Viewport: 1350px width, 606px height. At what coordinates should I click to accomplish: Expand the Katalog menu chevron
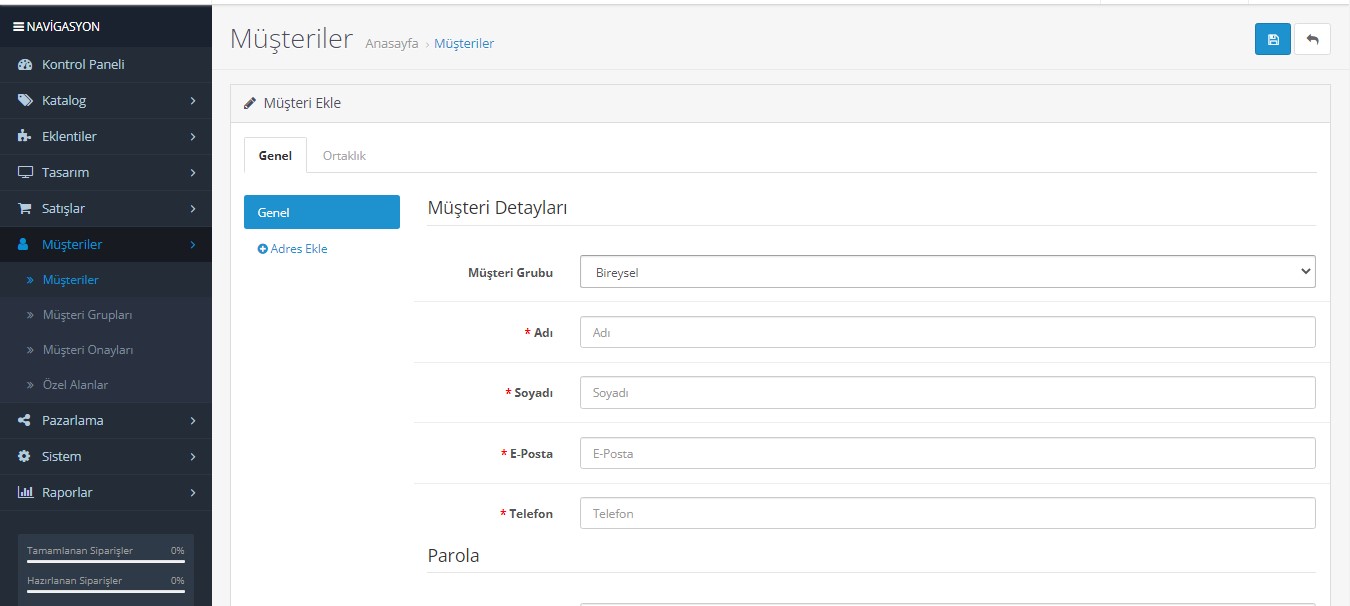[x=193, y=101]
